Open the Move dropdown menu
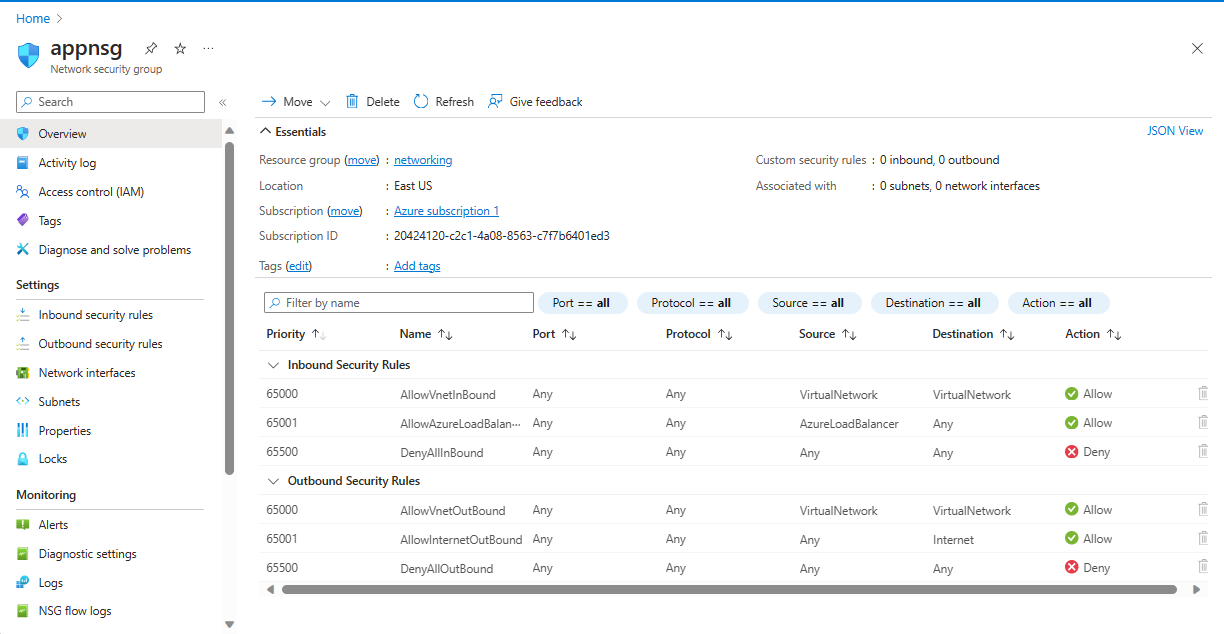This screenshot has height=634, width=1224. click(x=296, y=102)
